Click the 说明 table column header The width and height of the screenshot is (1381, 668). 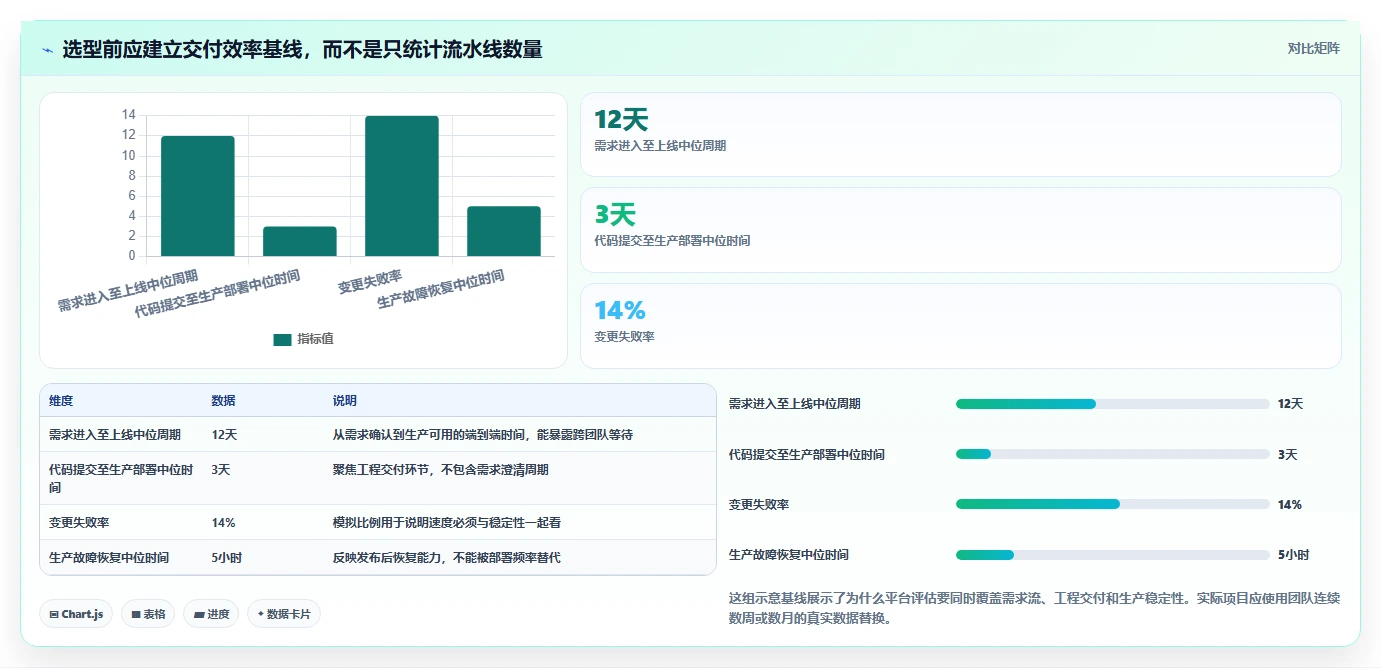pos(345,401)
